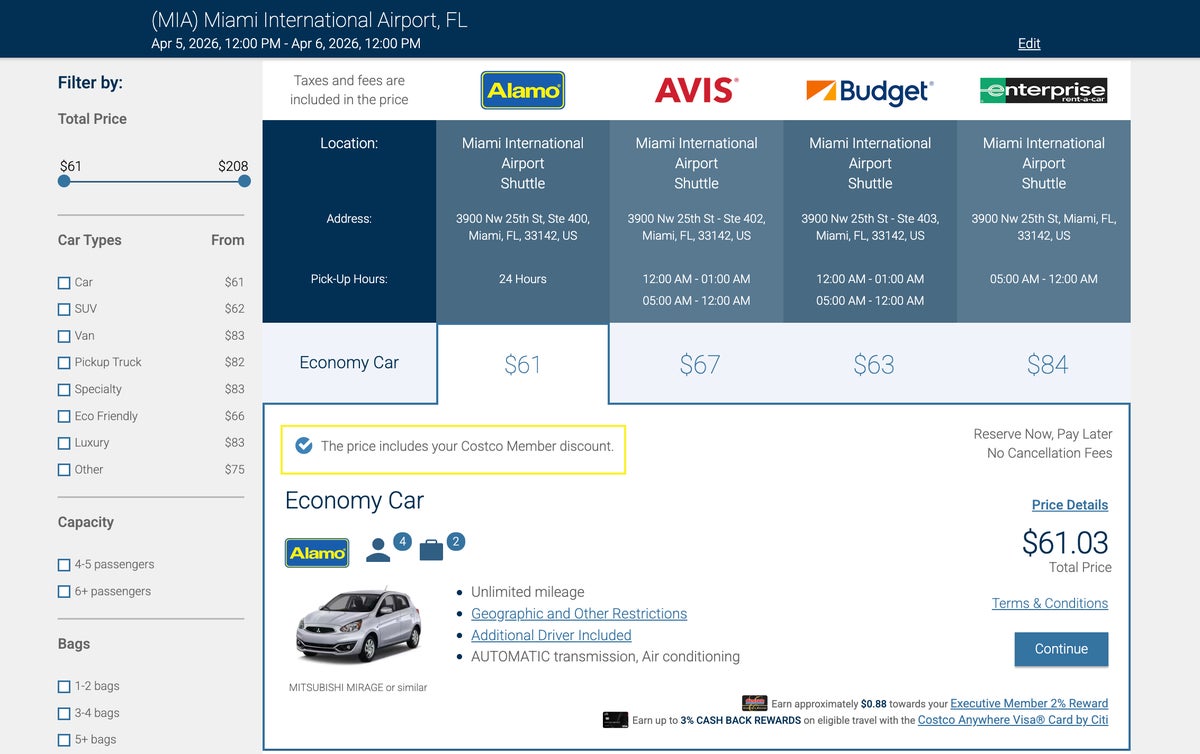
Task: Click the passenger count icon showing 4
Action: (x=388, y=547)
